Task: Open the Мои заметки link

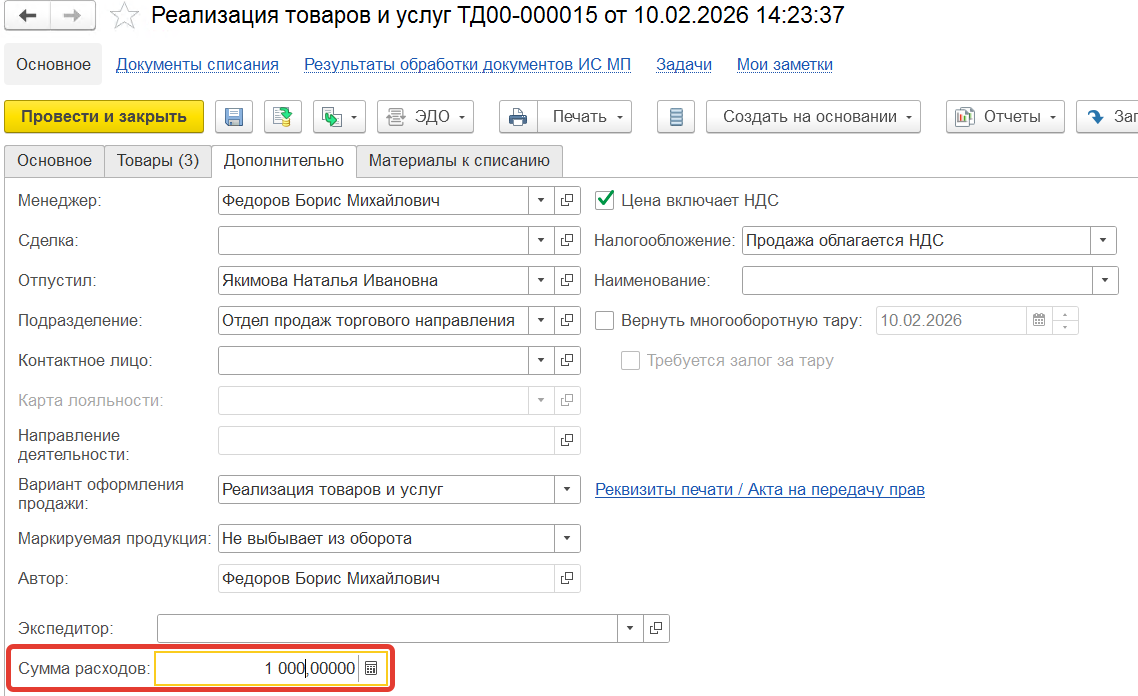Action: 785,65
